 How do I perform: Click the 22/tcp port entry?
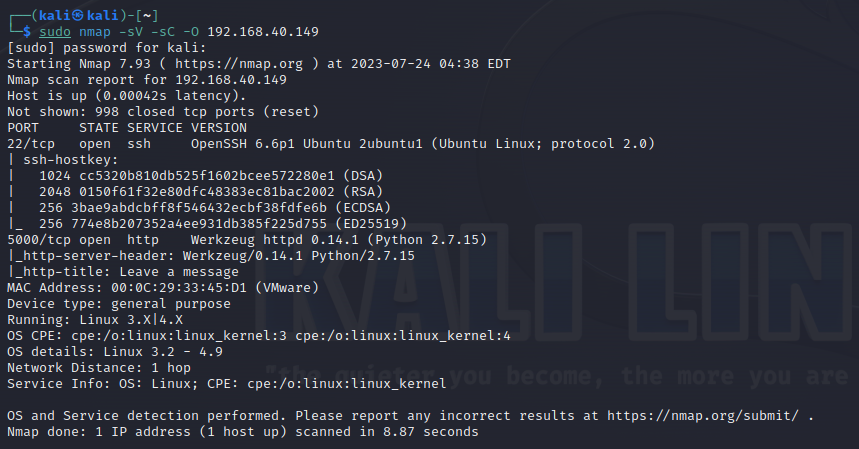[x=31, y=144]
